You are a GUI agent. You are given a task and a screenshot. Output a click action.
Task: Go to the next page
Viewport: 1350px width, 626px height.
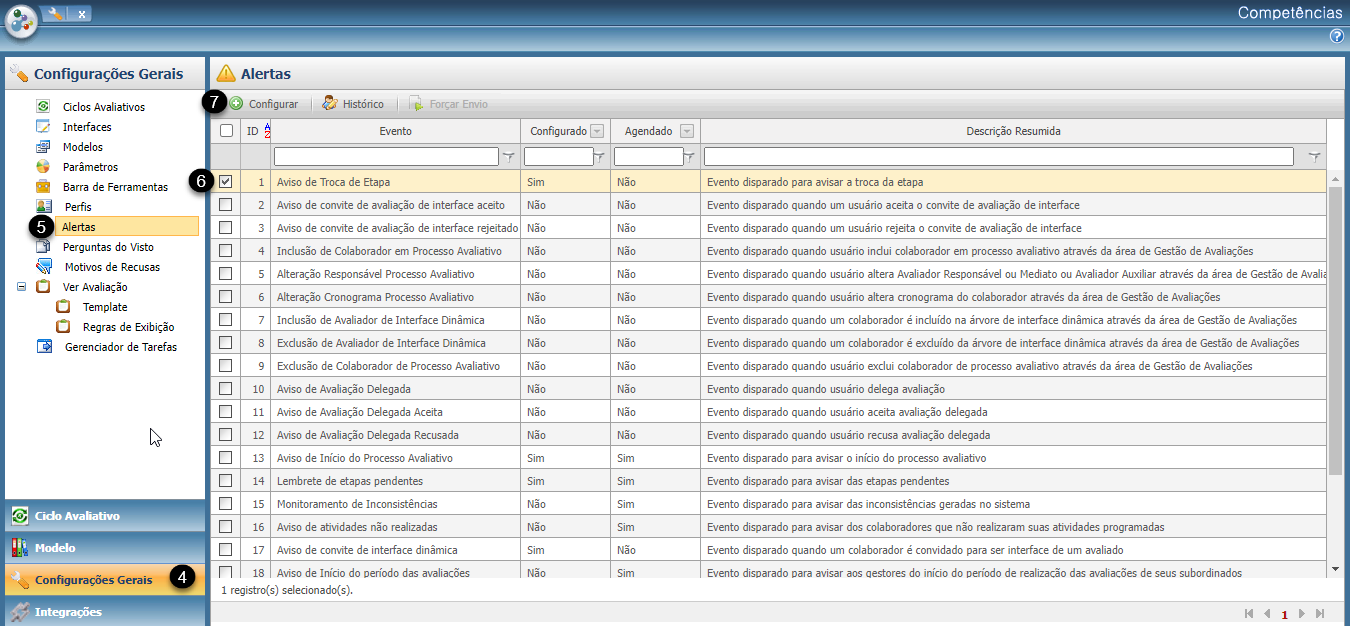click(1302, 614)
